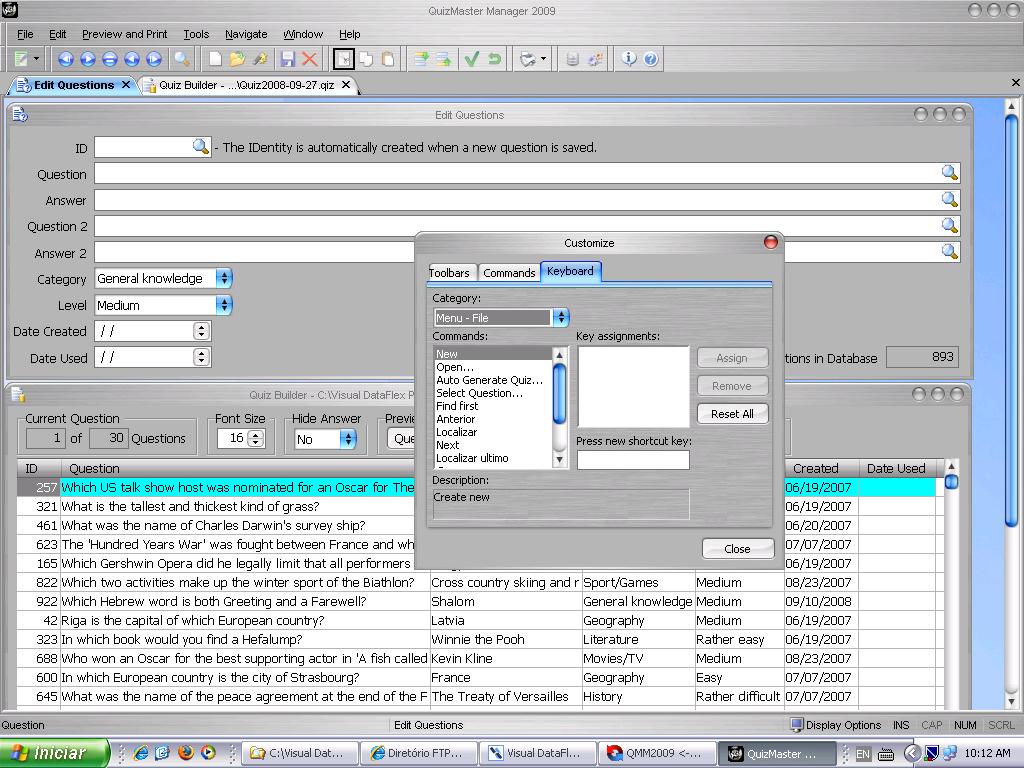
Task: Click the magnifier lookup icon in the toolbar
Action: pyautogui.click(x=182, y=59)
